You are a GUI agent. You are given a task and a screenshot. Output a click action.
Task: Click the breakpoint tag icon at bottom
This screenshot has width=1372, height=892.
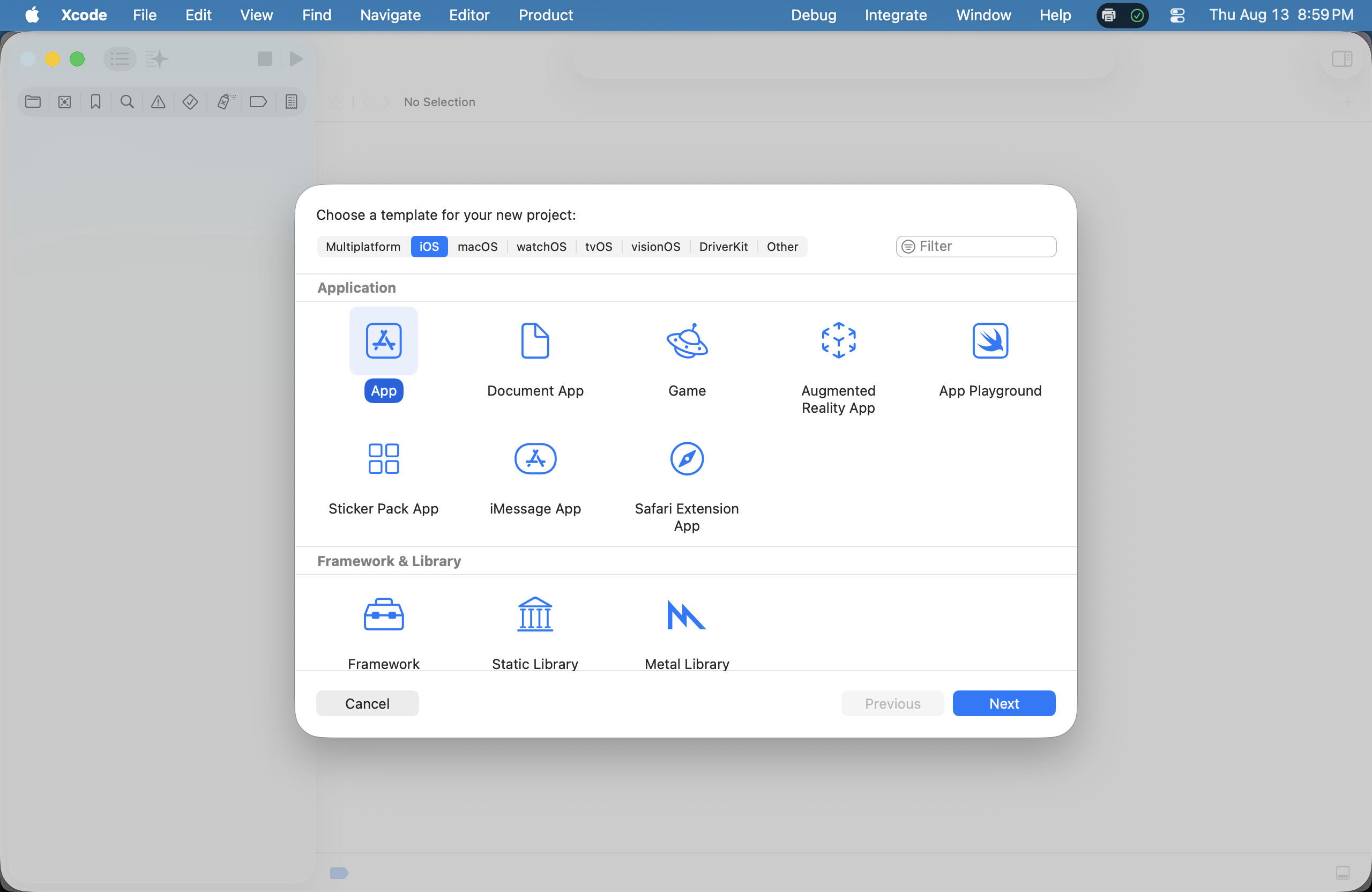tap(339, 873)
